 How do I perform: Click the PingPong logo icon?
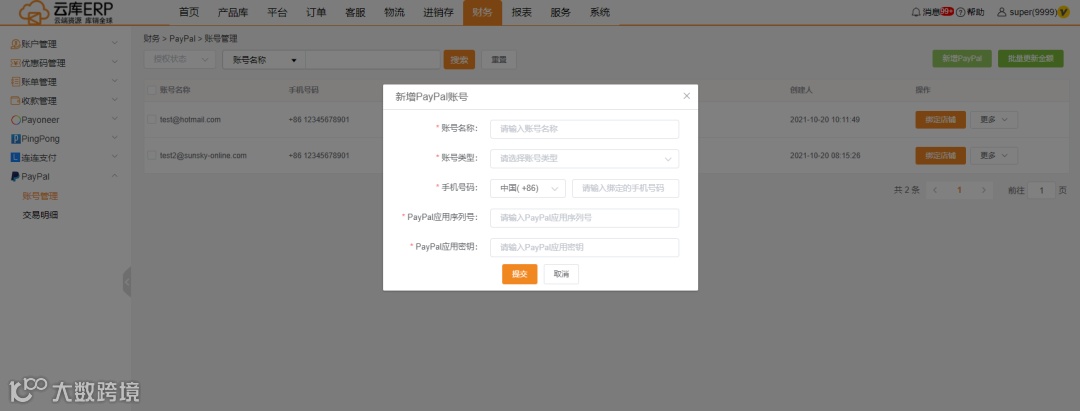[15, 138]
